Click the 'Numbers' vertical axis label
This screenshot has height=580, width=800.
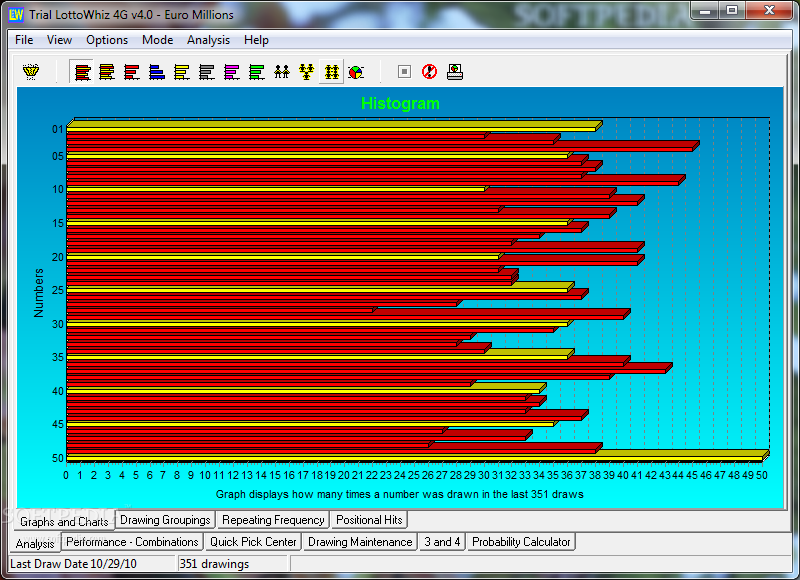tap(39, 293)
